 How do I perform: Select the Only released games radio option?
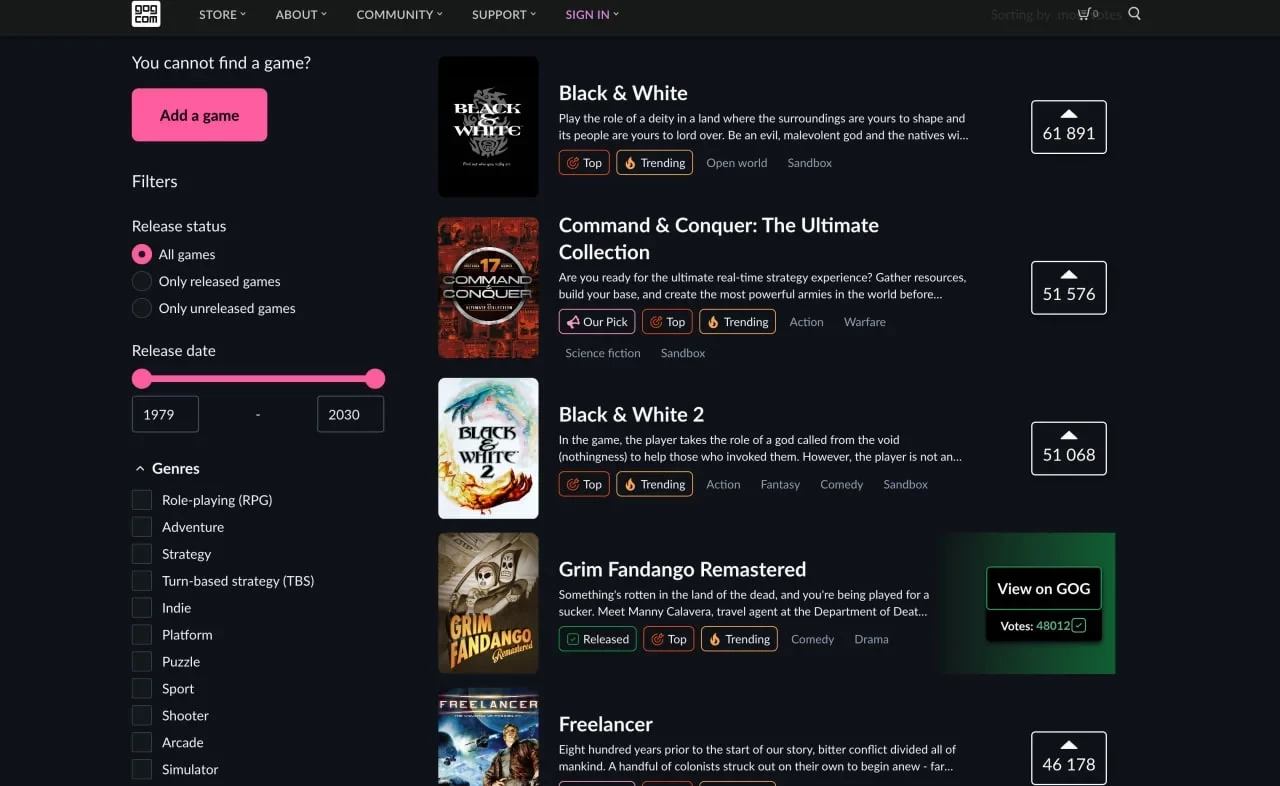pos(142,281)
